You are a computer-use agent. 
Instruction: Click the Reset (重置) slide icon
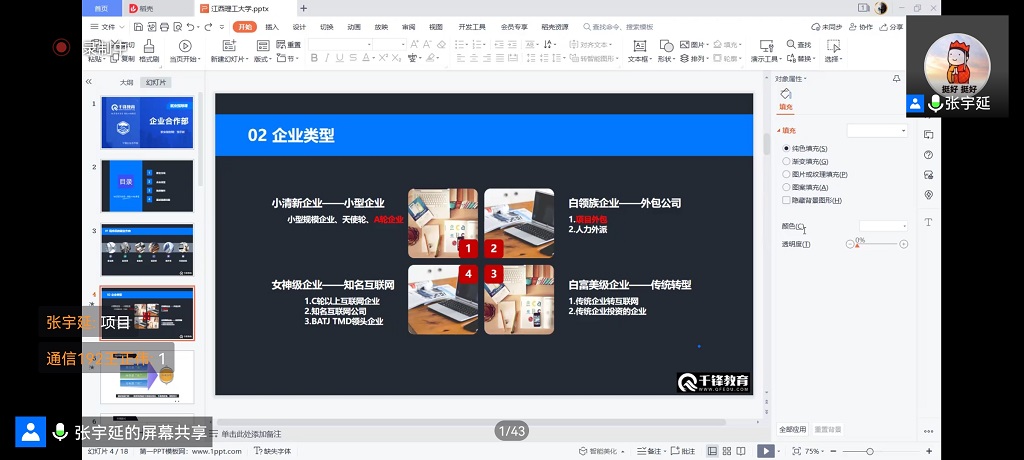tap(289, 44)
